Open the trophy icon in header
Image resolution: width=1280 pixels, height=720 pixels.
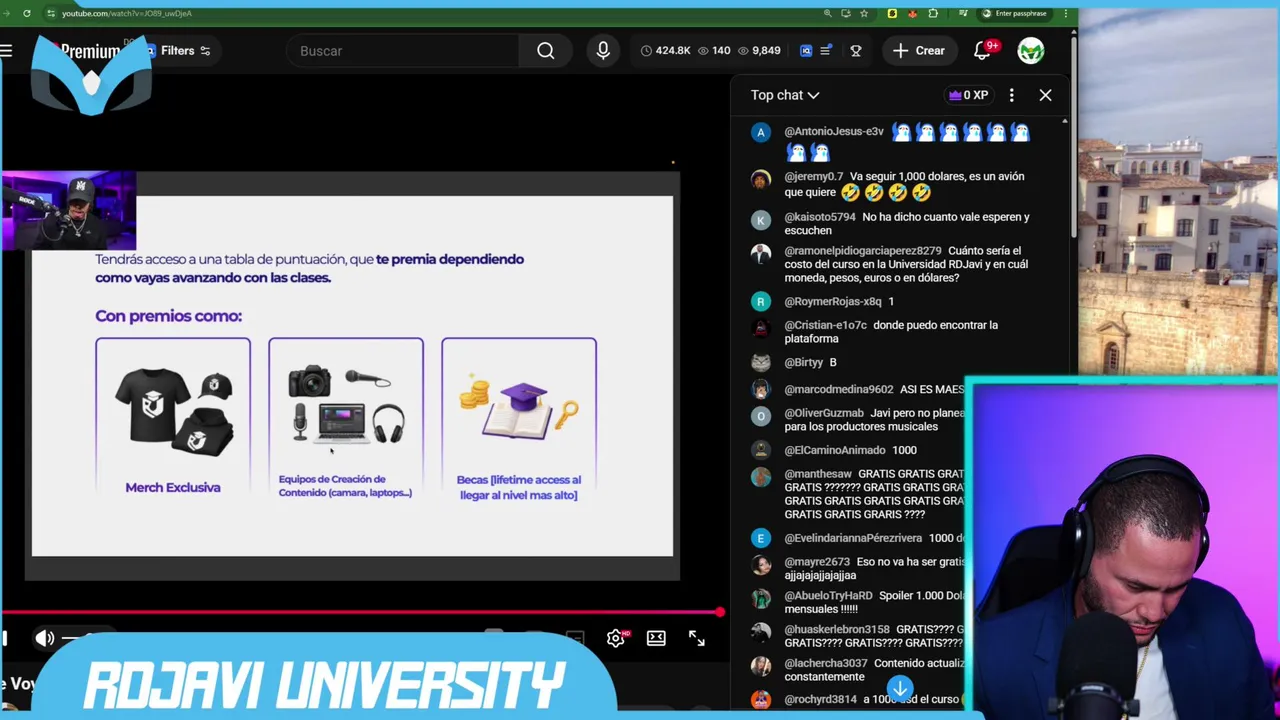click(856, 50)
